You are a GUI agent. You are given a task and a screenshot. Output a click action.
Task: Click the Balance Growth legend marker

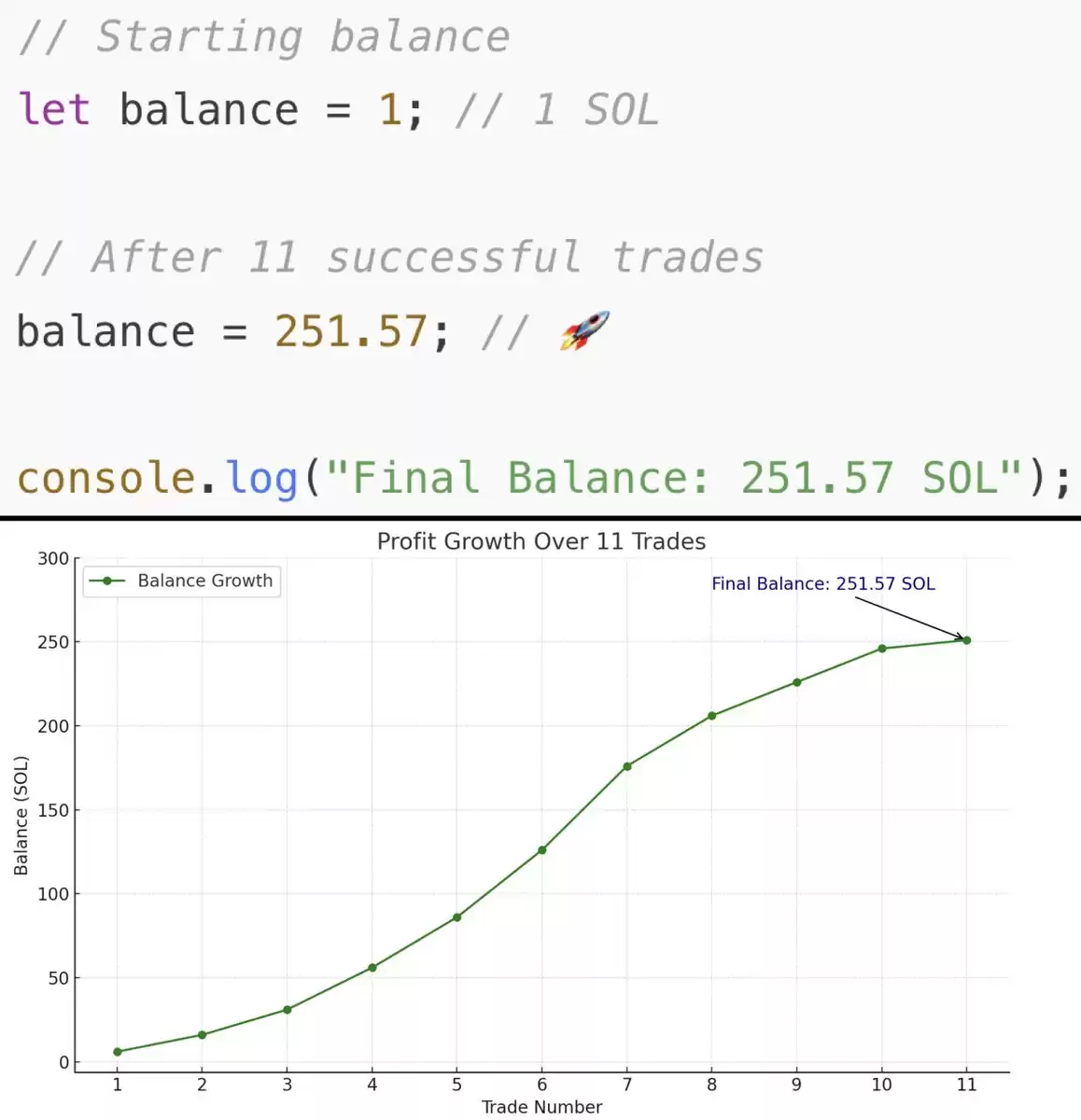click(107, 581)
